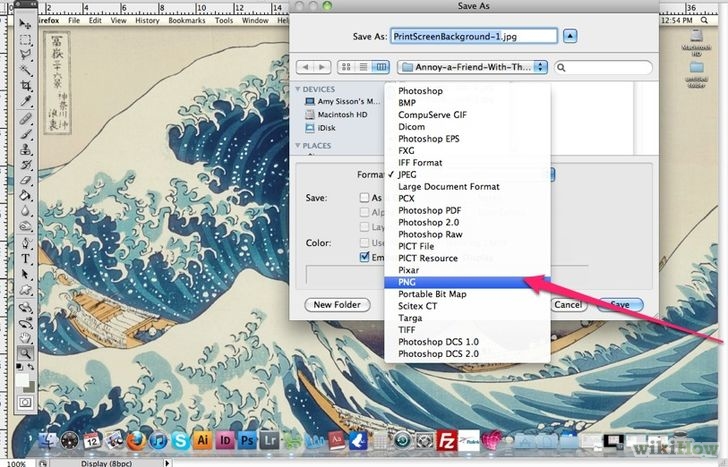Pick the Path Selection arrow tool
This screenshot has height=467, width=728.
pyautogui.click(x=25, y=274)
